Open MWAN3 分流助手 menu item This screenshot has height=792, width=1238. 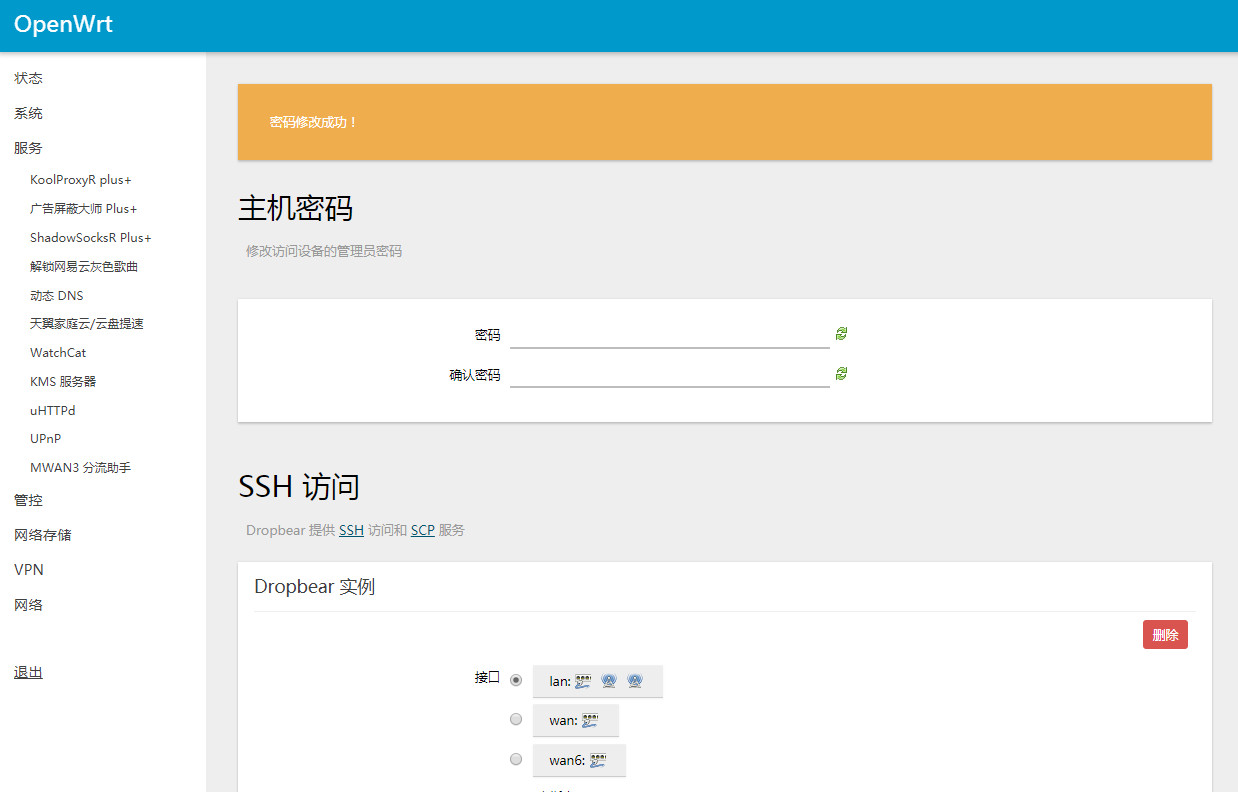[81, 468]
